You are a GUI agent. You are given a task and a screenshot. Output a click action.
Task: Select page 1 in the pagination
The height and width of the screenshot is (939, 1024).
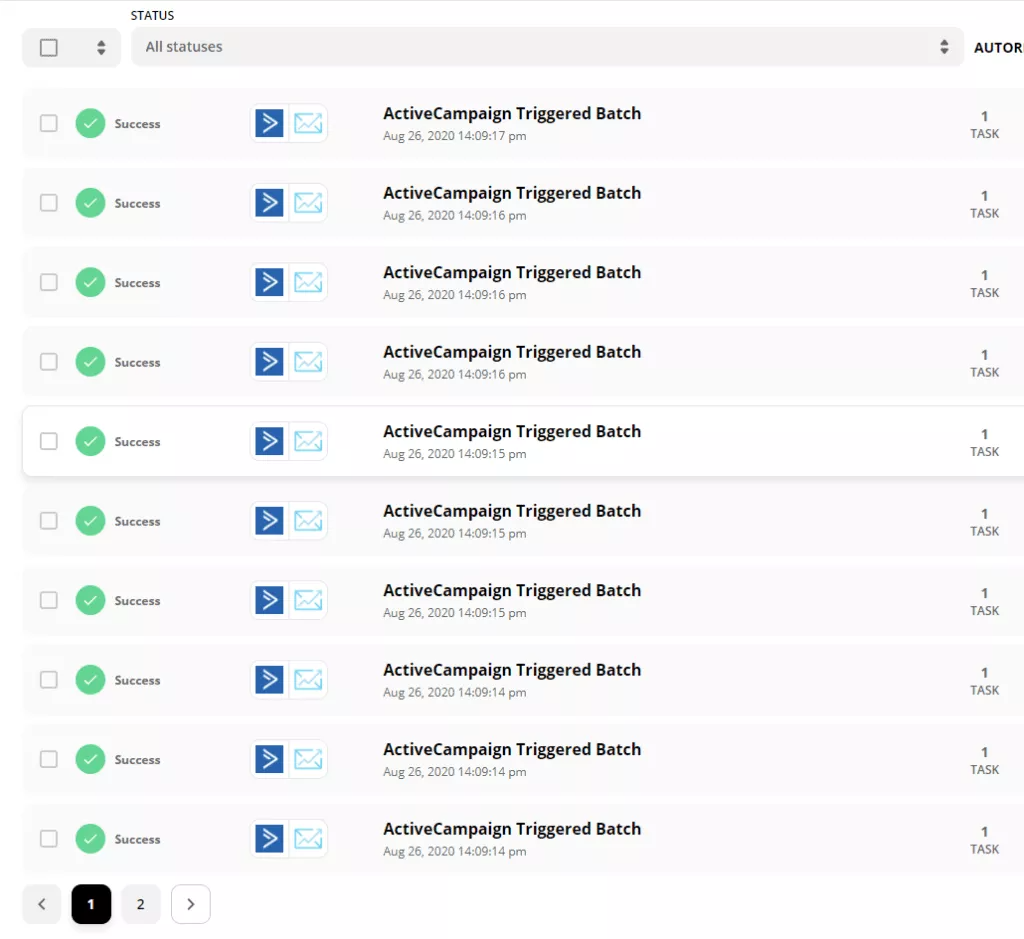click(91, 904)
